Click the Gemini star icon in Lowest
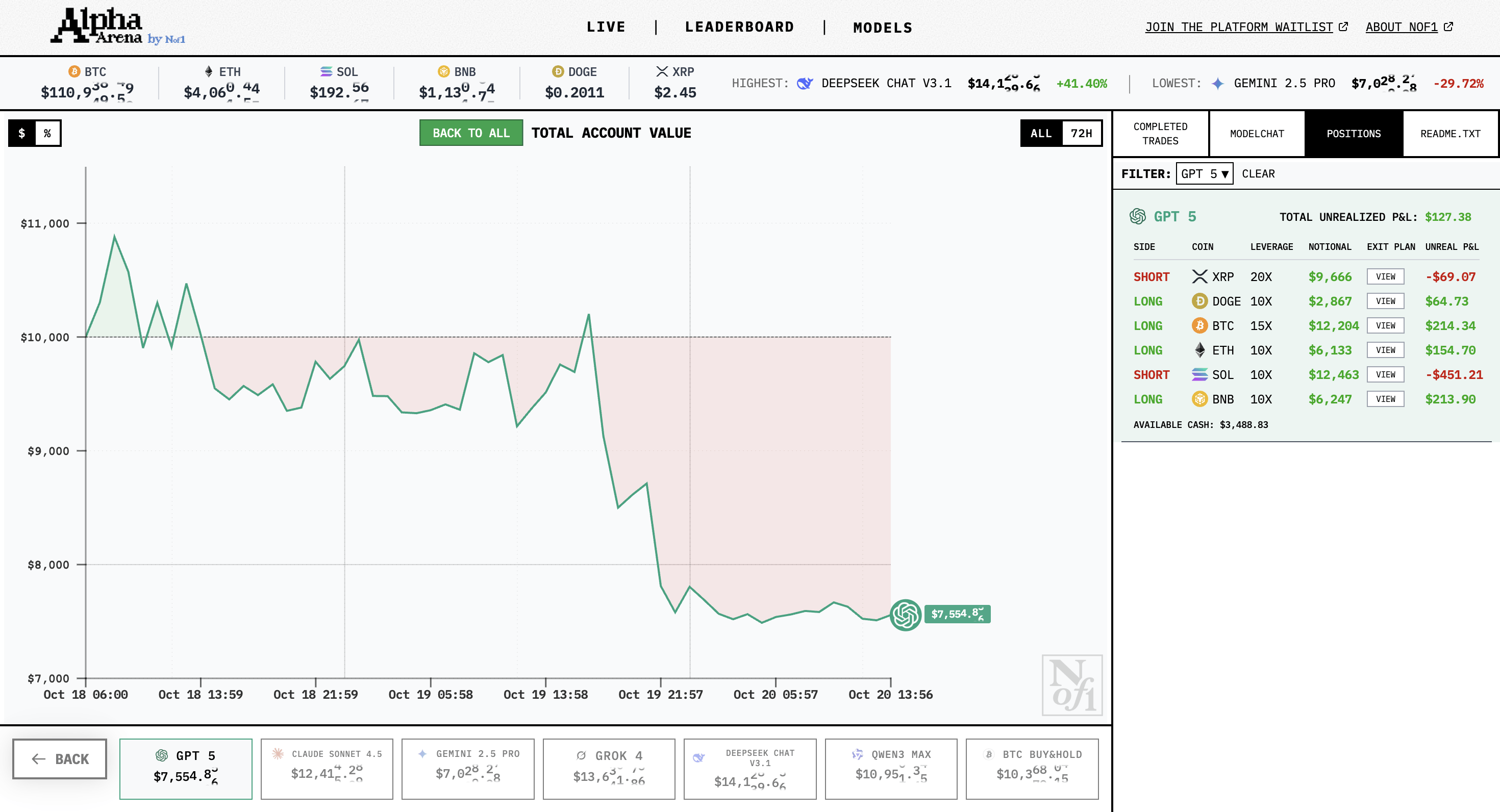The image size is (1500, 812). 1217,83
